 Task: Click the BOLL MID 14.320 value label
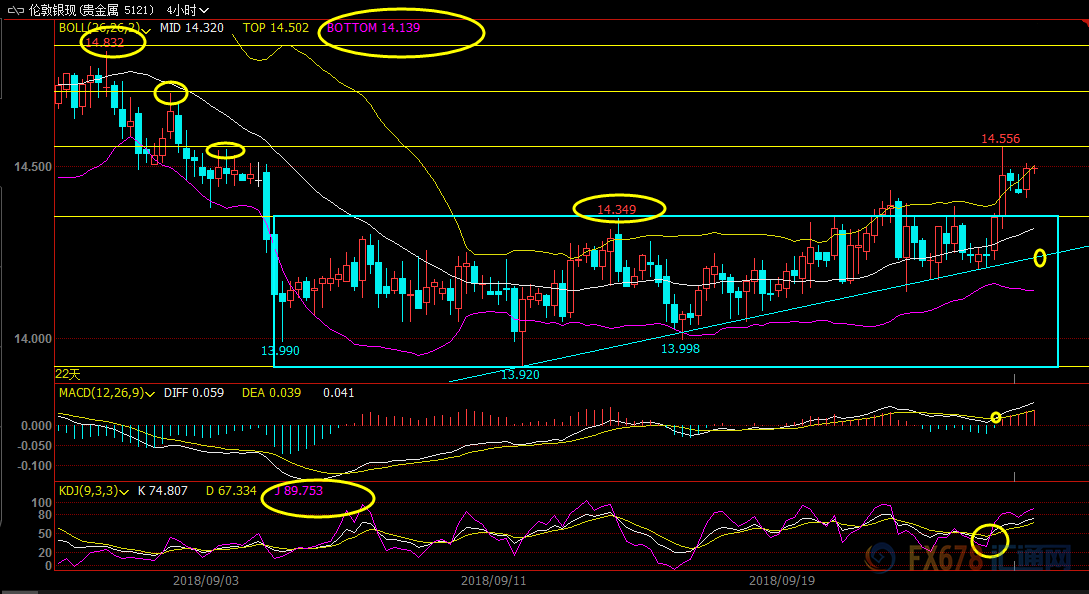[192, 28]
